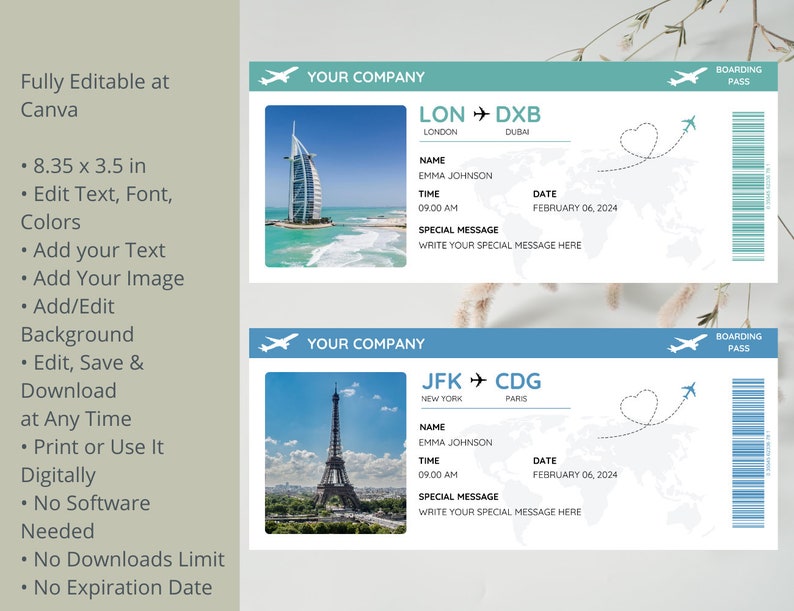
Task: Click the Edit Text, Font, Colors bullet
Action: (x=97, y=208)
